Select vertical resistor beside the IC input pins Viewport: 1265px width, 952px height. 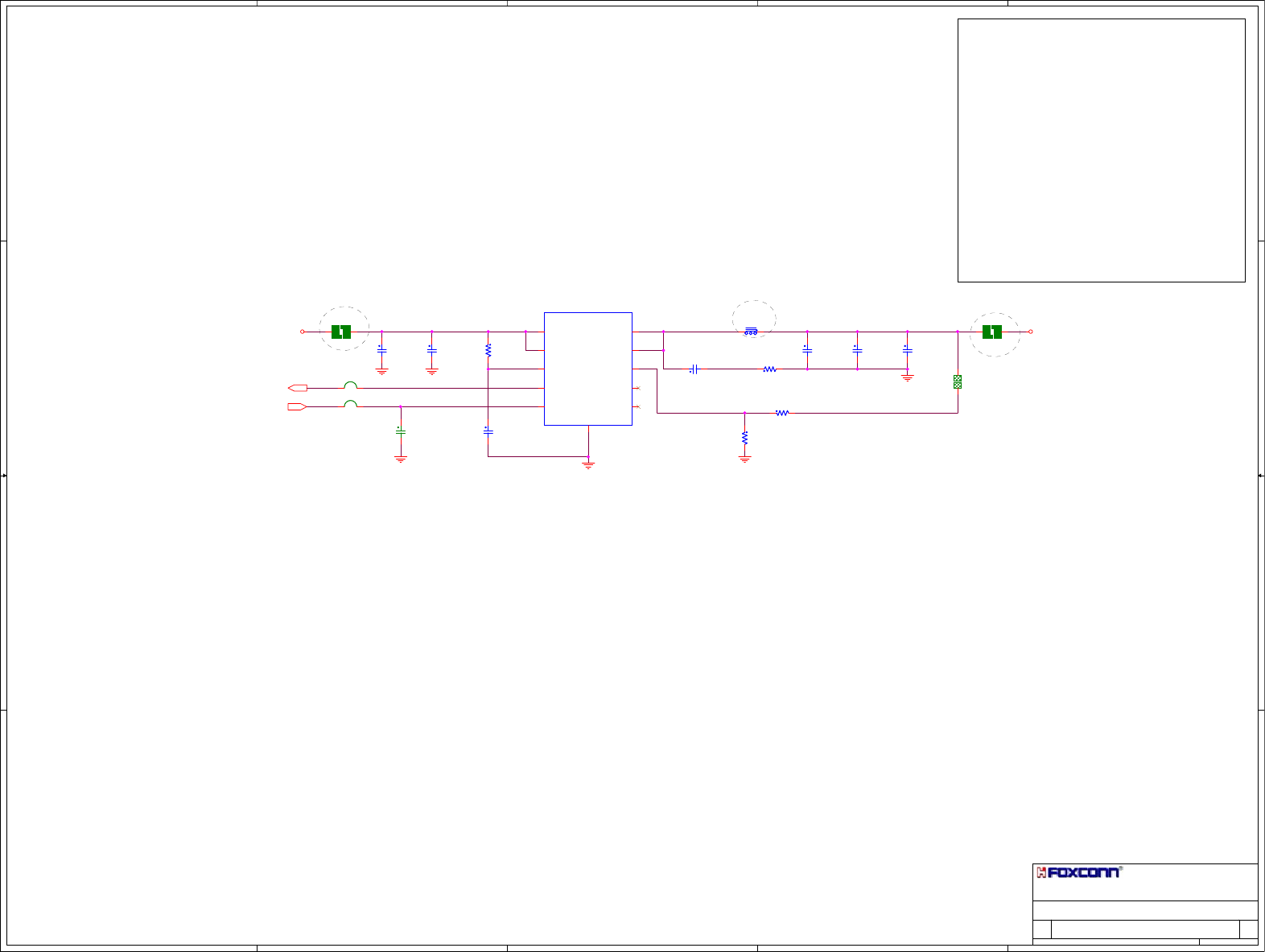pos(488,351)
